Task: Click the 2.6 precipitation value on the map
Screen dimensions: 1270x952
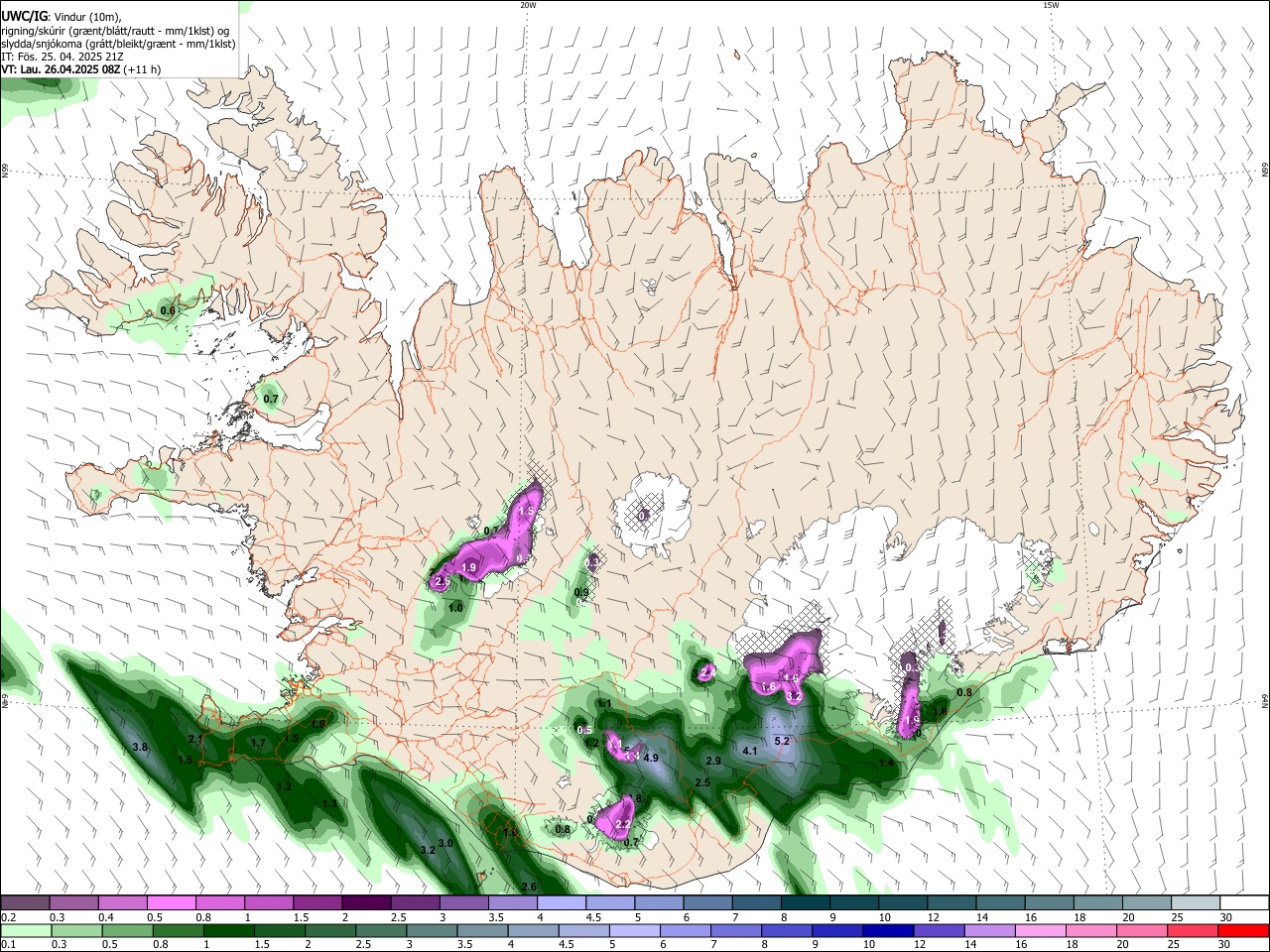Action: (529, 887)
